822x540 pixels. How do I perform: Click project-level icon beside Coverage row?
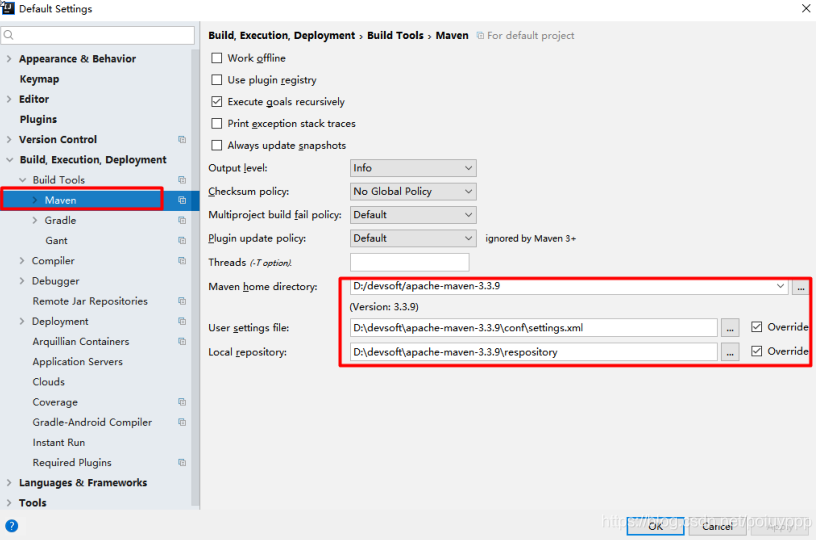(182, 402)
